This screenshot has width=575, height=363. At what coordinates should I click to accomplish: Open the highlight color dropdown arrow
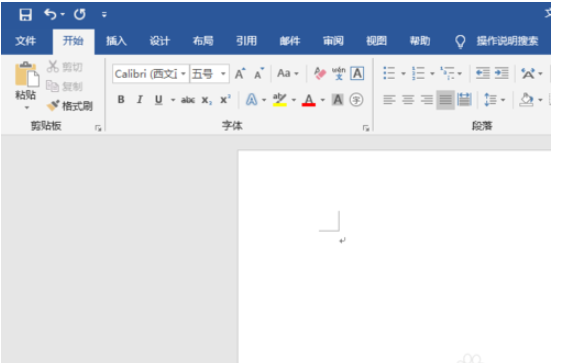click(x=294, y=100)
